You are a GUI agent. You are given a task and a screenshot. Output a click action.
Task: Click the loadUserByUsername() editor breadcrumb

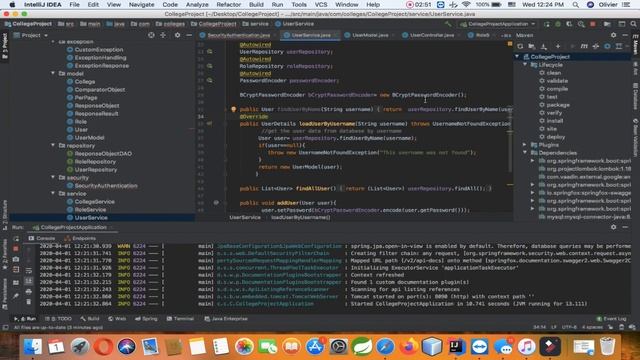[x=300, y=218]
